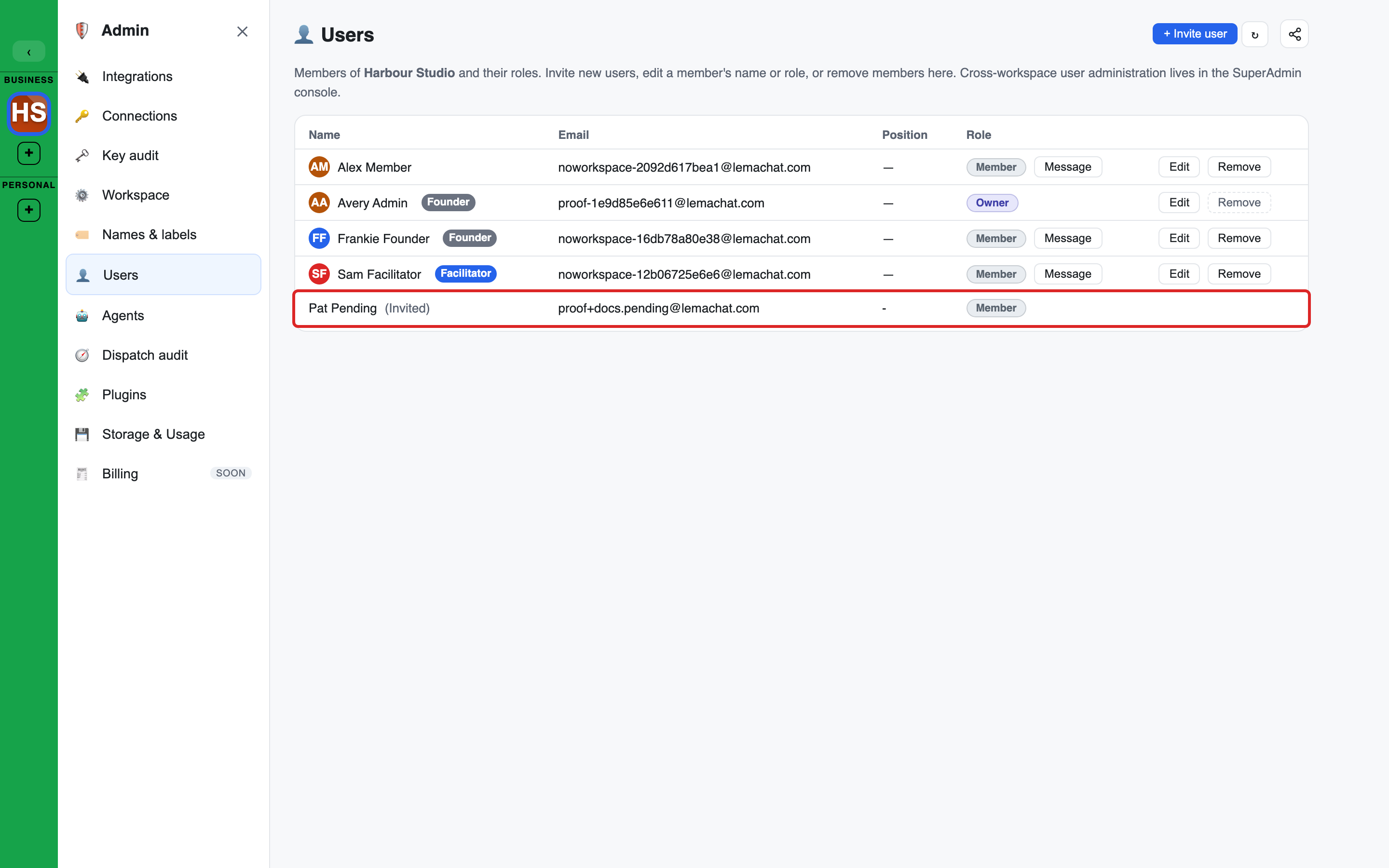Open Storage & Usage
This screenshot has height=868, width=1389.
(163, 434)
